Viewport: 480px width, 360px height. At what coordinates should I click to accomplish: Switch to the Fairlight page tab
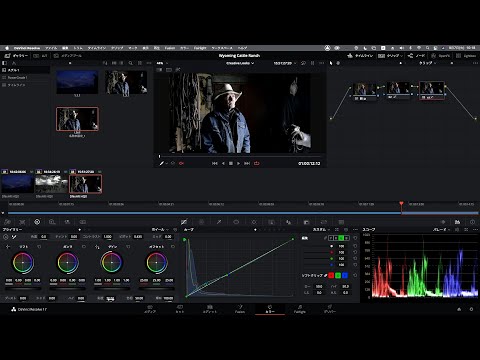[300, 309]
